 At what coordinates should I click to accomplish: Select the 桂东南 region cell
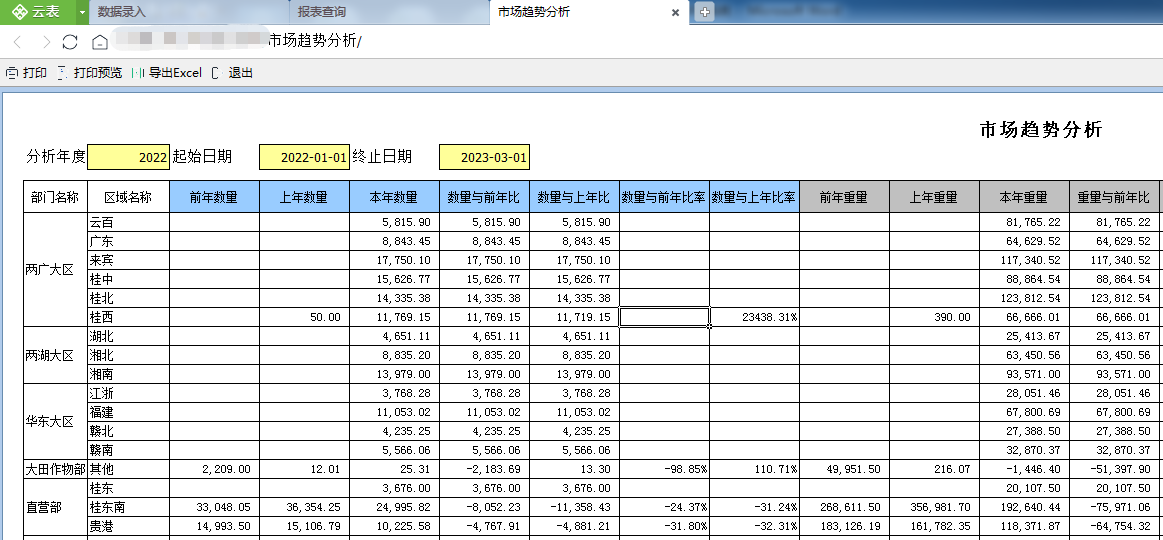click(x=128, y=507)
